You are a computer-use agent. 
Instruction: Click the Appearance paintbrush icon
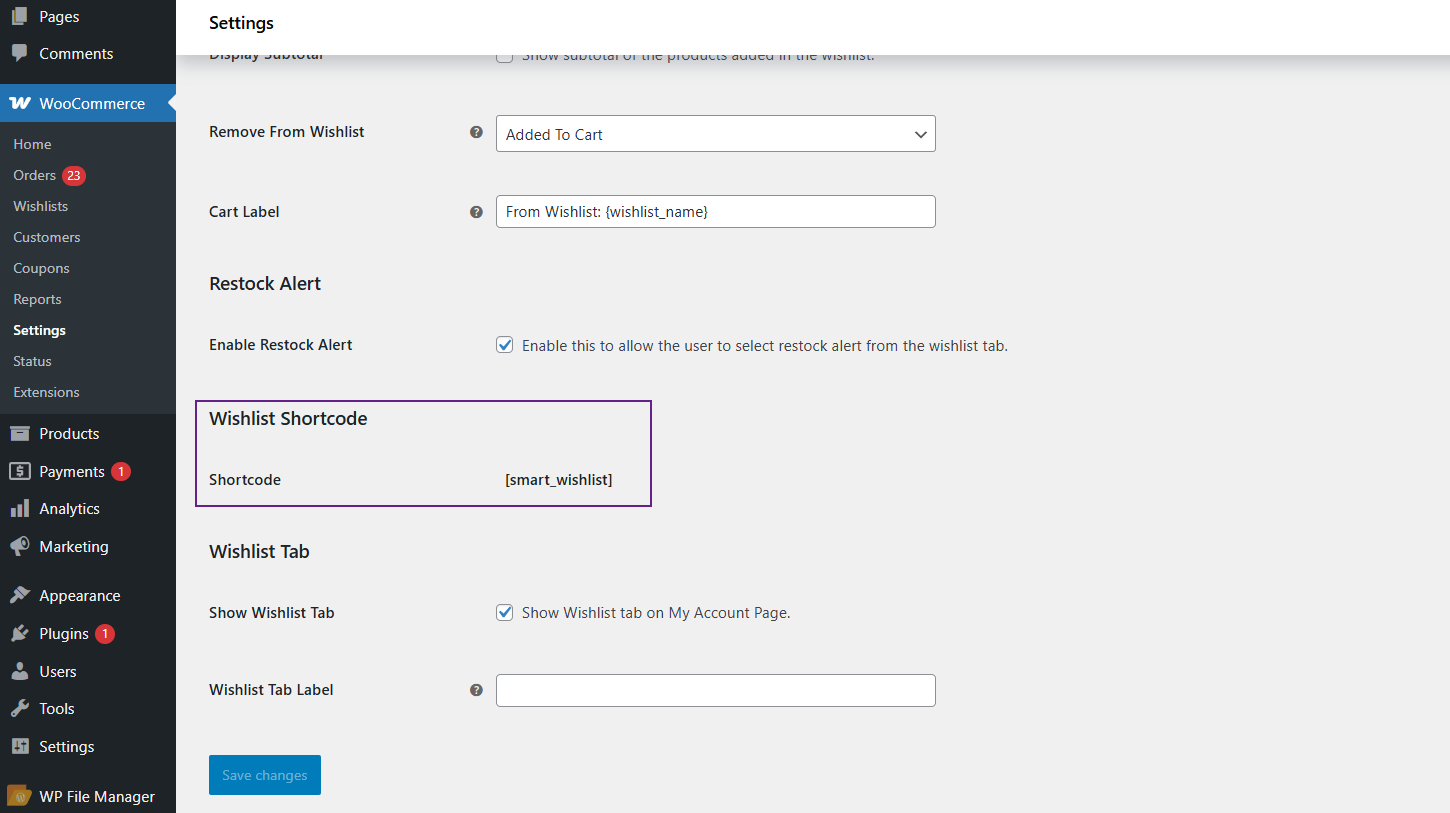pos(20,595)
